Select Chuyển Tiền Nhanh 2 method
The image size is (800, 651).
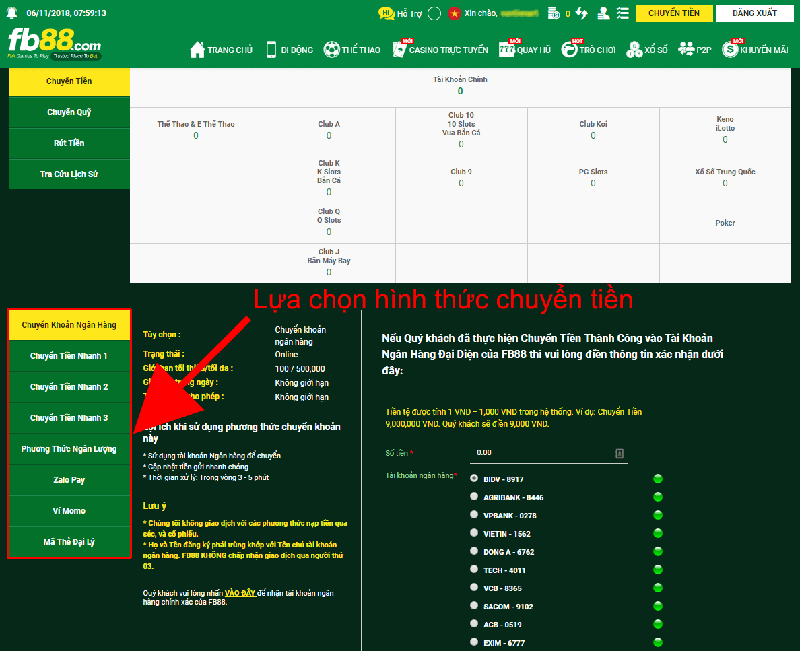pyautogui.click(x=69, y=387)
